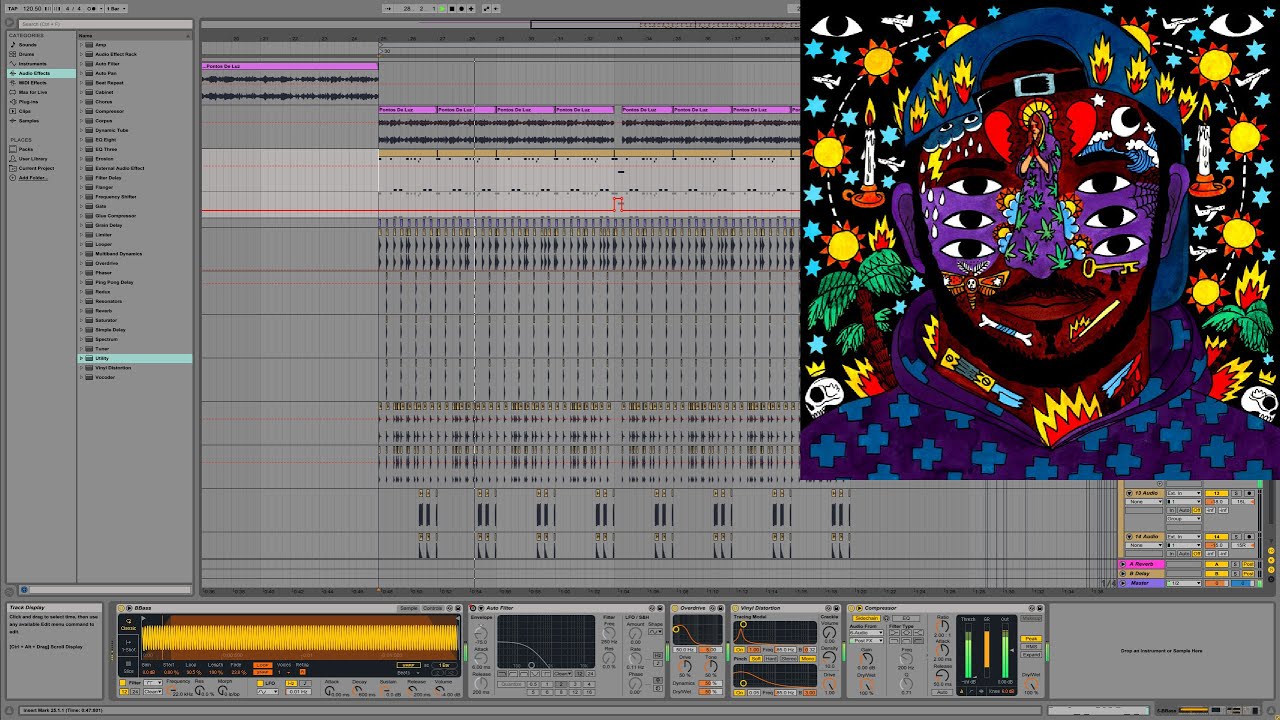This screenshot has width=1280, height=720.
Task: Expand the Utility folder in browser
Action: point(82,358)
